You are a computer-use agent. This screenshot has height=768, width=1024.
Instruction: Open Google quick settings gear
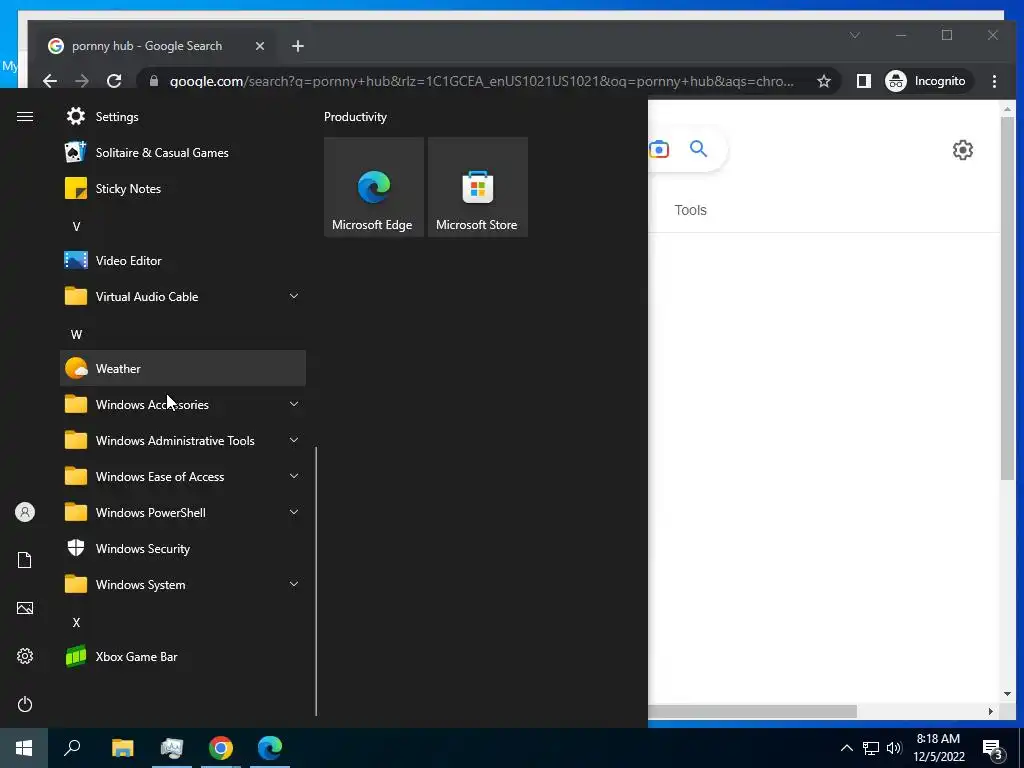(x=962, y=150)
